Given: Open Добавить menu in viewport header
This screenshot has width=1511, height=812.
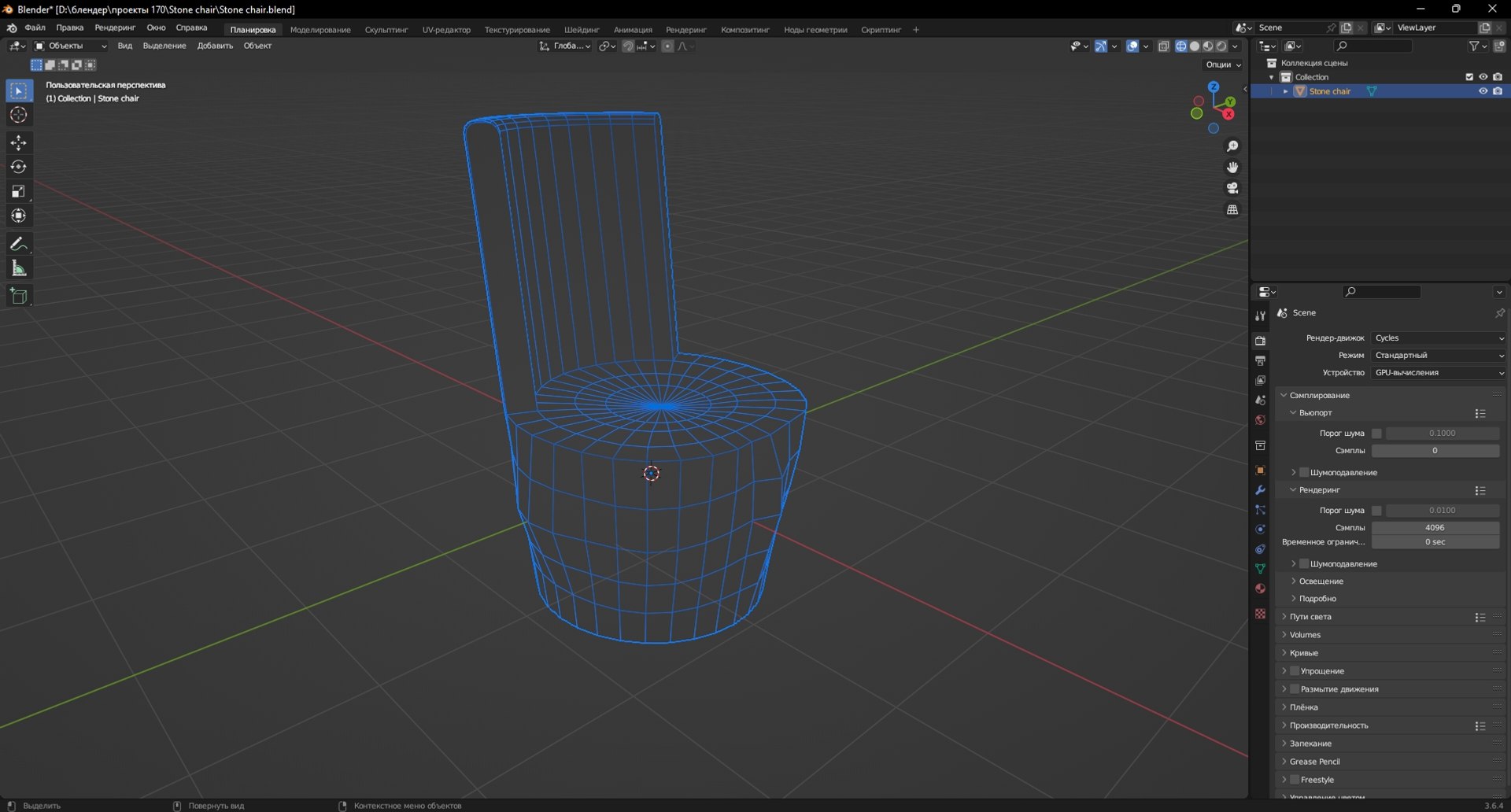Looking at the screenshot, I should pos(215,46).
